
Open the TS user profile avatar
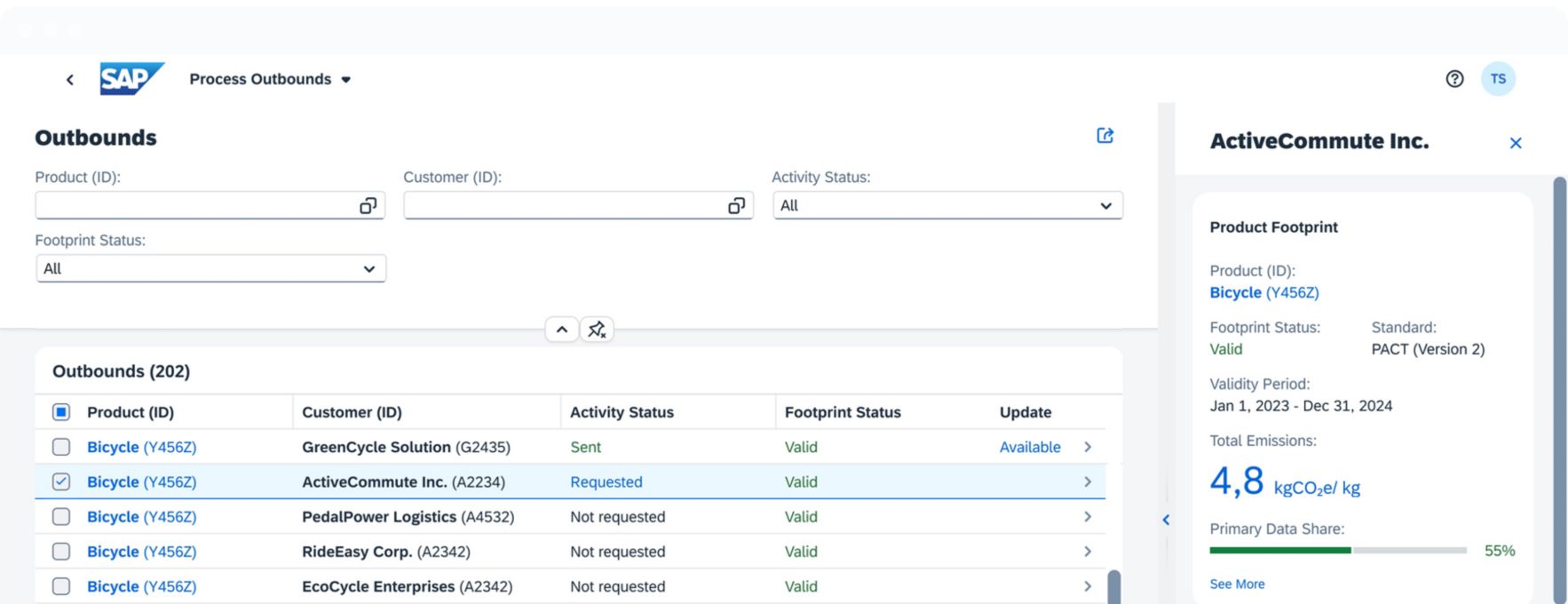[x=1498, y=79]
